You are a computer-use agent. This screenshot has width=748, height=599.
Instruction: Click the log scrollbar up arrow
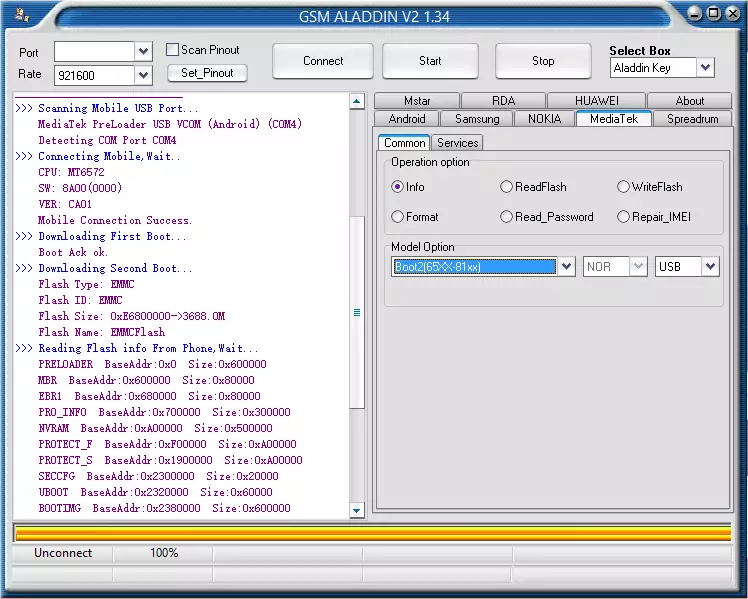pyautogui.click(x=357, y=101)
